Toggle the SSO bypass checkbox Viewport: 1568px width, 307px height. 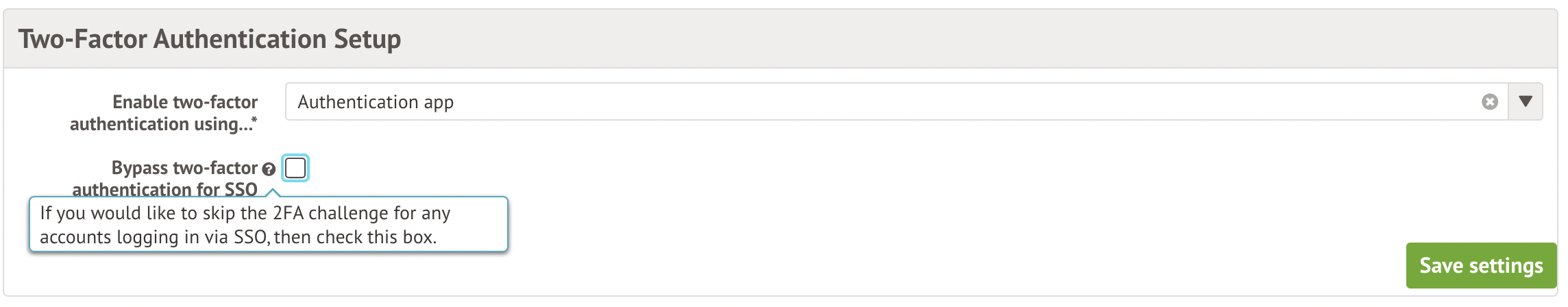295,168
